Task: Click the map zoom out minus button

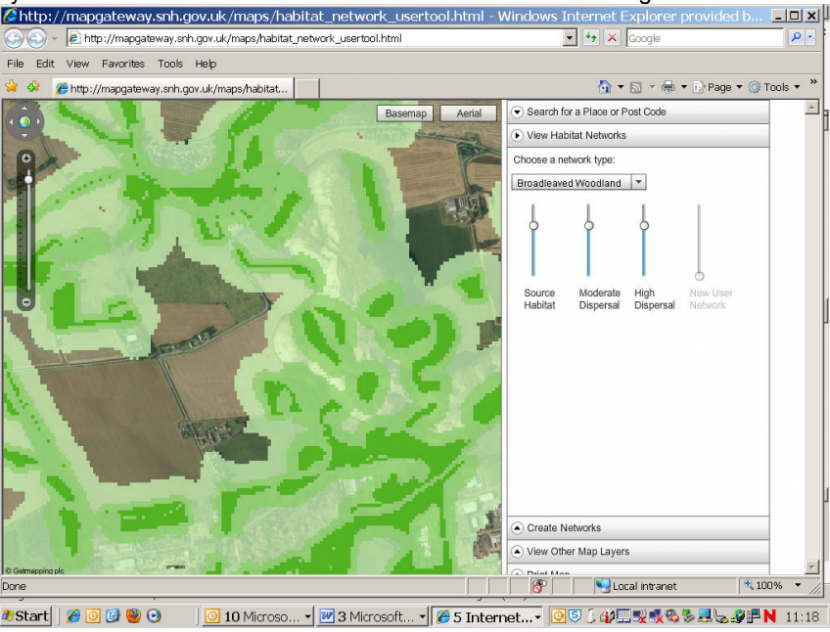Action: click(x=26, y=302)
